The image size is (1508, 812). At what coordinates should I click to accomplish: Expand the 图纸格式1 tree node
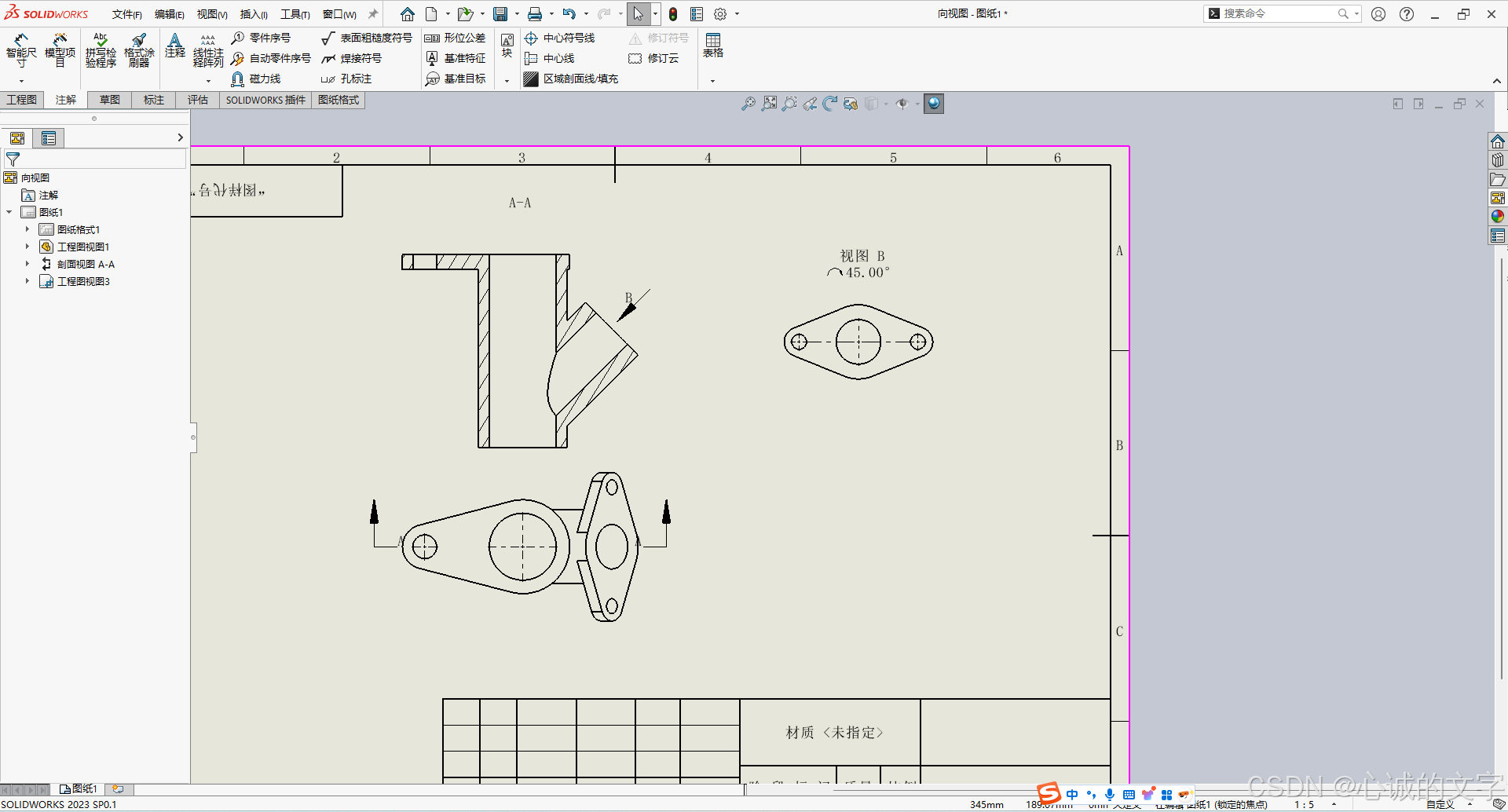[x=27, y=229]
